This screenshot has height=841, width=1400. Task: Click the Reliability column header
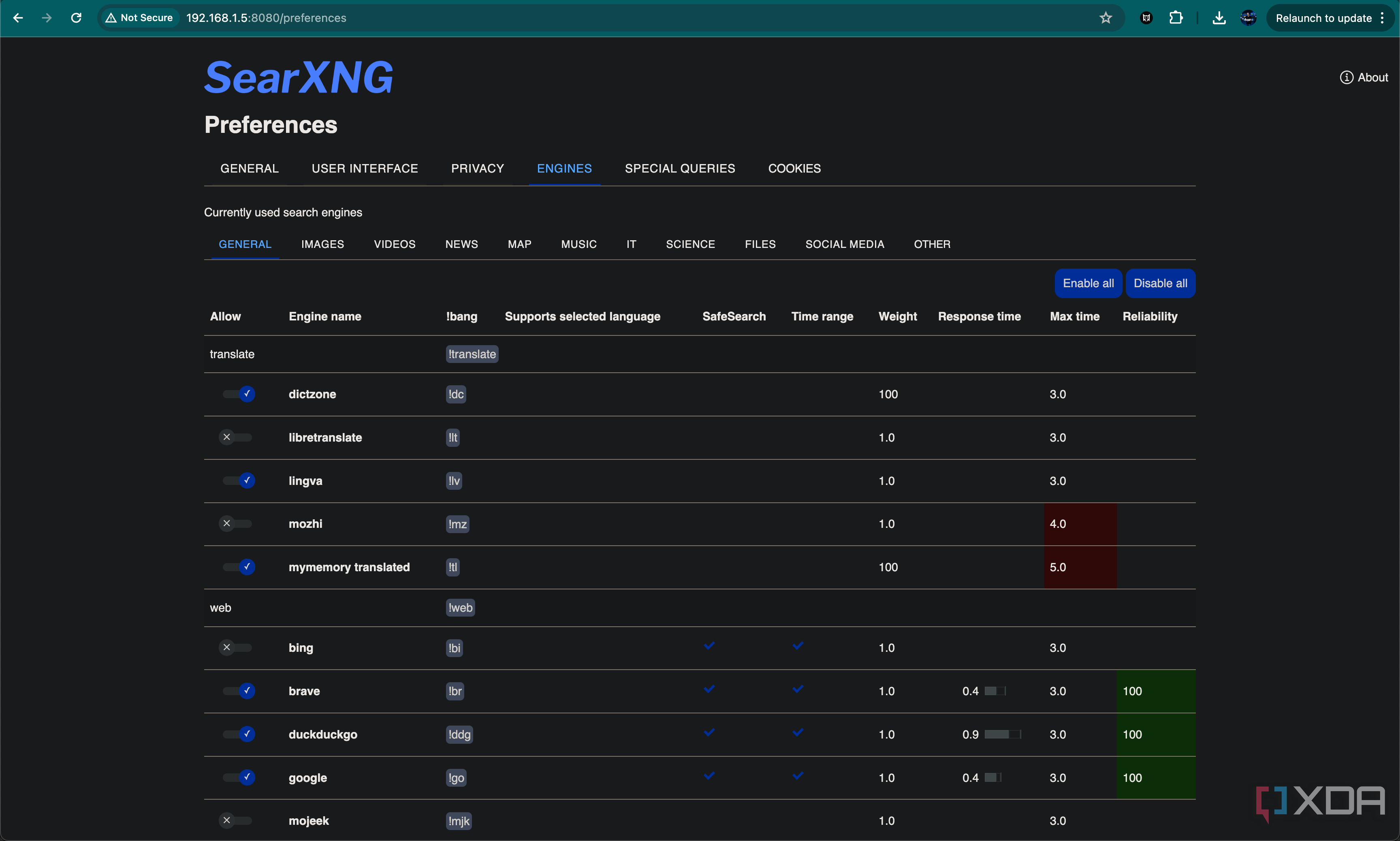tap(1150, 316)
